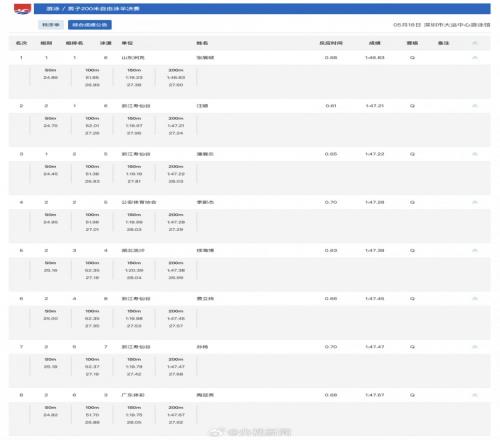Collapse the rank 8 row showing 1:47.67
500x440 pixels.
point(475,395)
